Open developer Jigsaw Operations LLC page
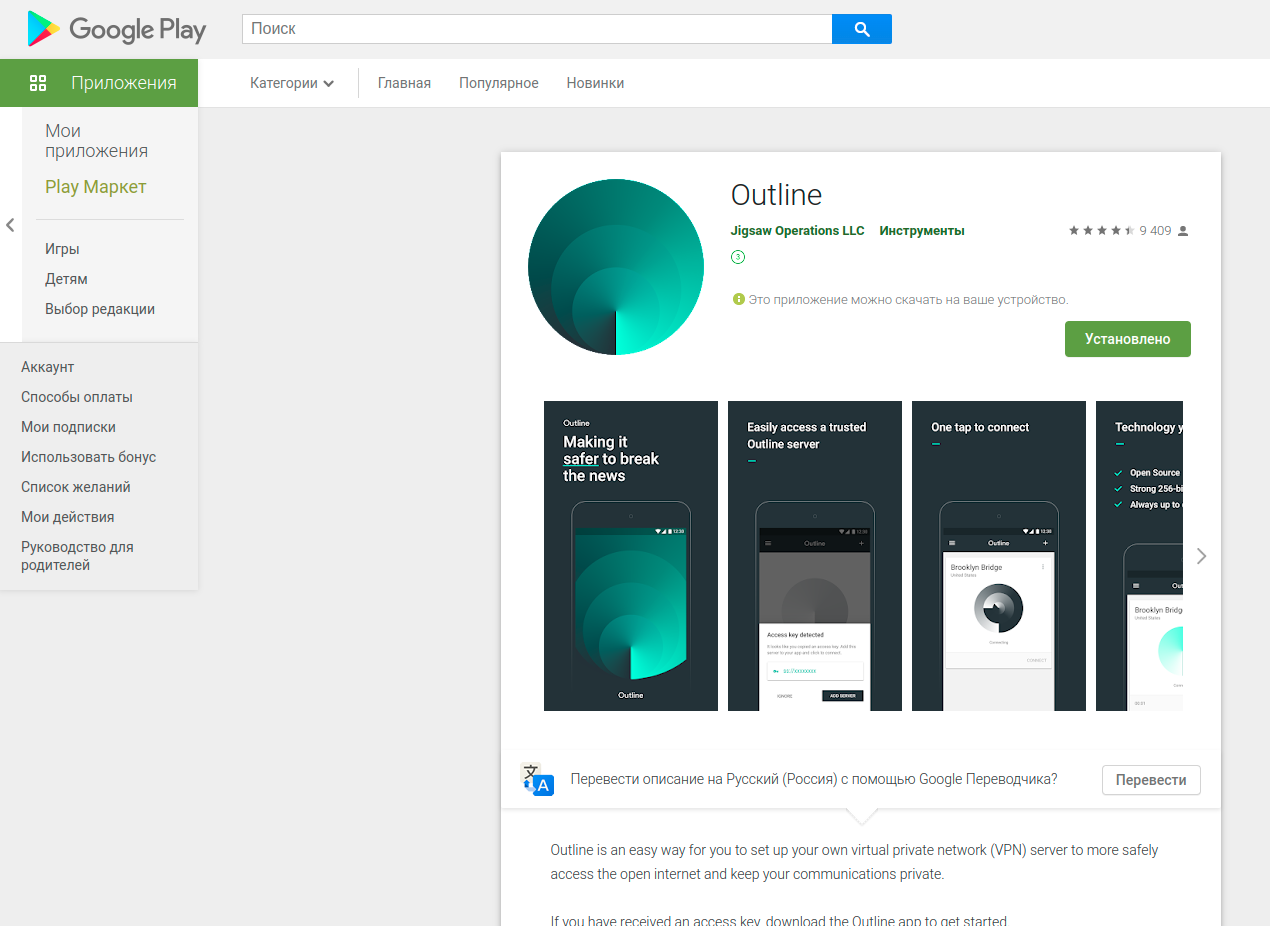 [x=797, y=231]
